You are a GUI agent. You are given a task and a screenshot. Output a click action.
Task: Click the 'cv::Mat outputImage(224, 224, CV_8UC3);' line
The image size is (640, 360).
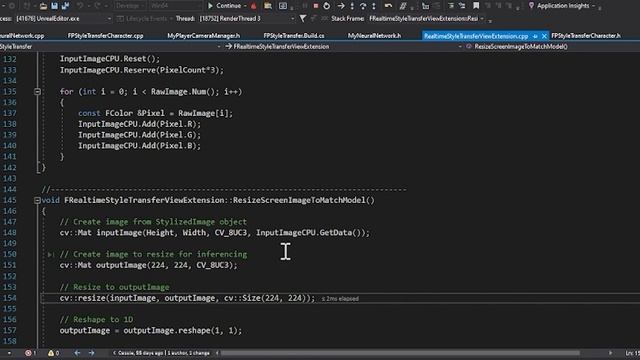click(x=149, y=265)
